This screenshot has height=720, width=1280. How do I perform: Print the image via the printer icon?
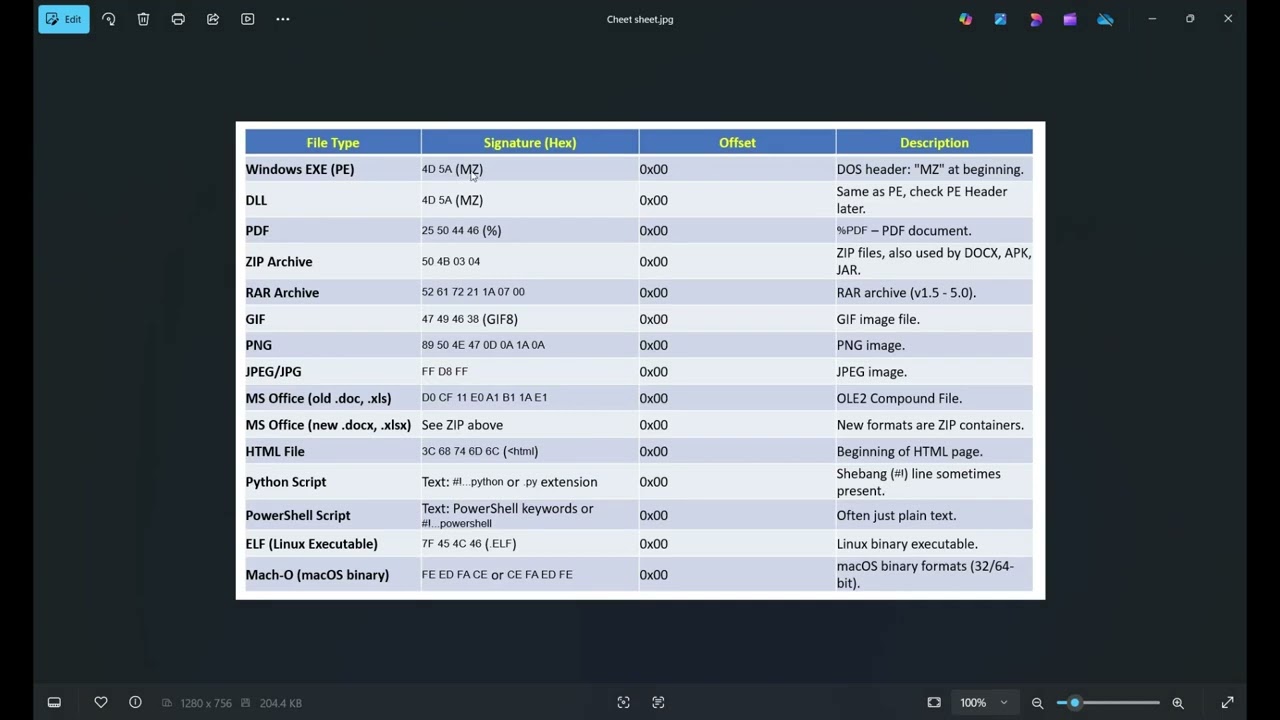coord(178,19)
